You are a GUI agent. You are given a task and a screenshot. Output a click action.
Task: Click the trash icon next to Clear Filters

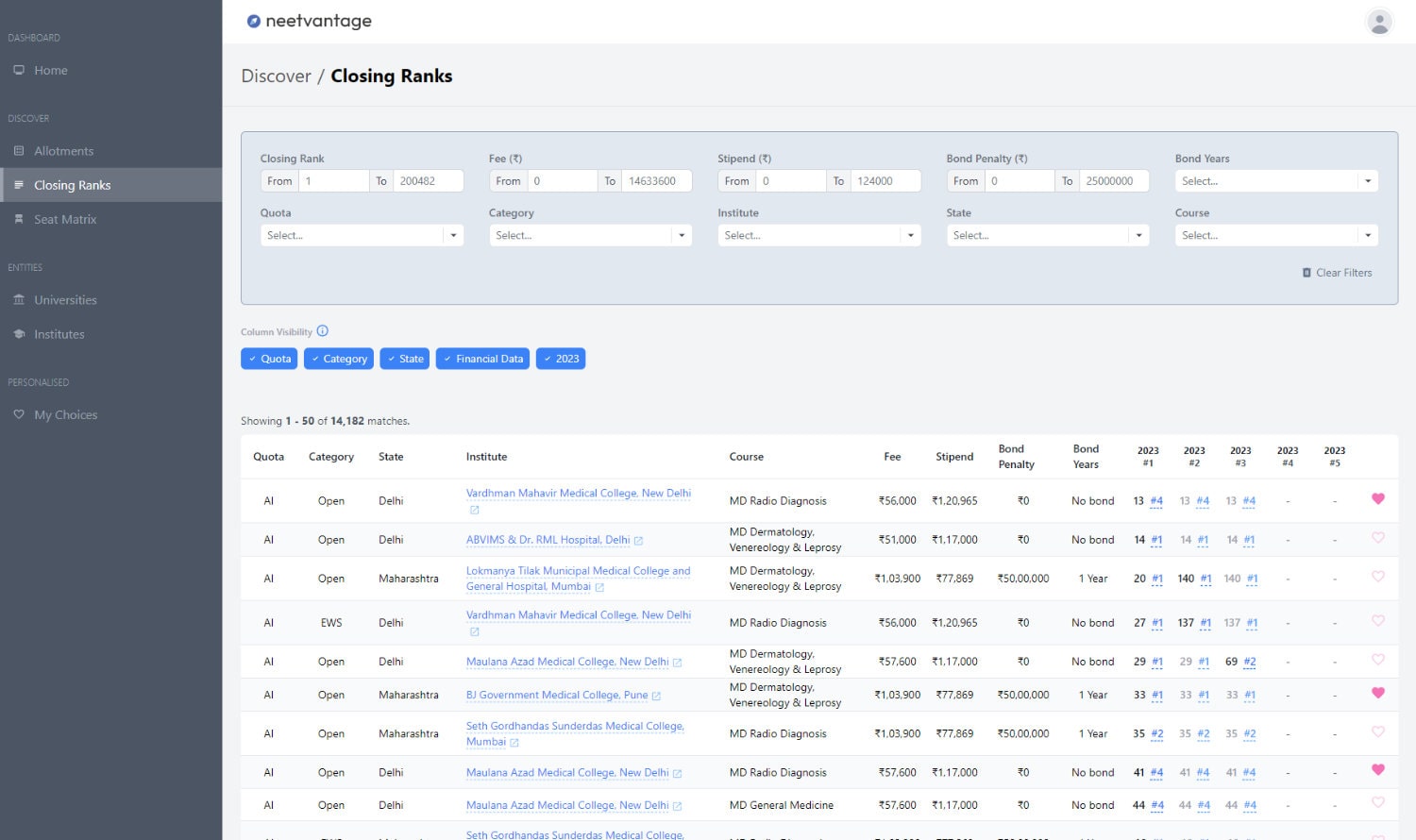[1306, 273]
